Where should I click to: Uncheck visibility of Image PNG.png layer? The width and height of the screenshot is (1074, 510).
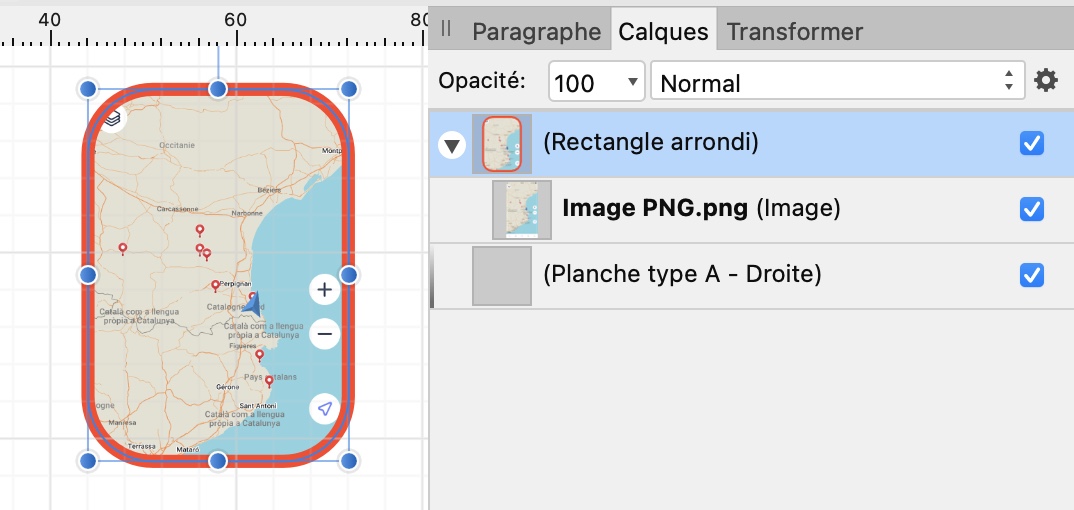(1032, 209)
